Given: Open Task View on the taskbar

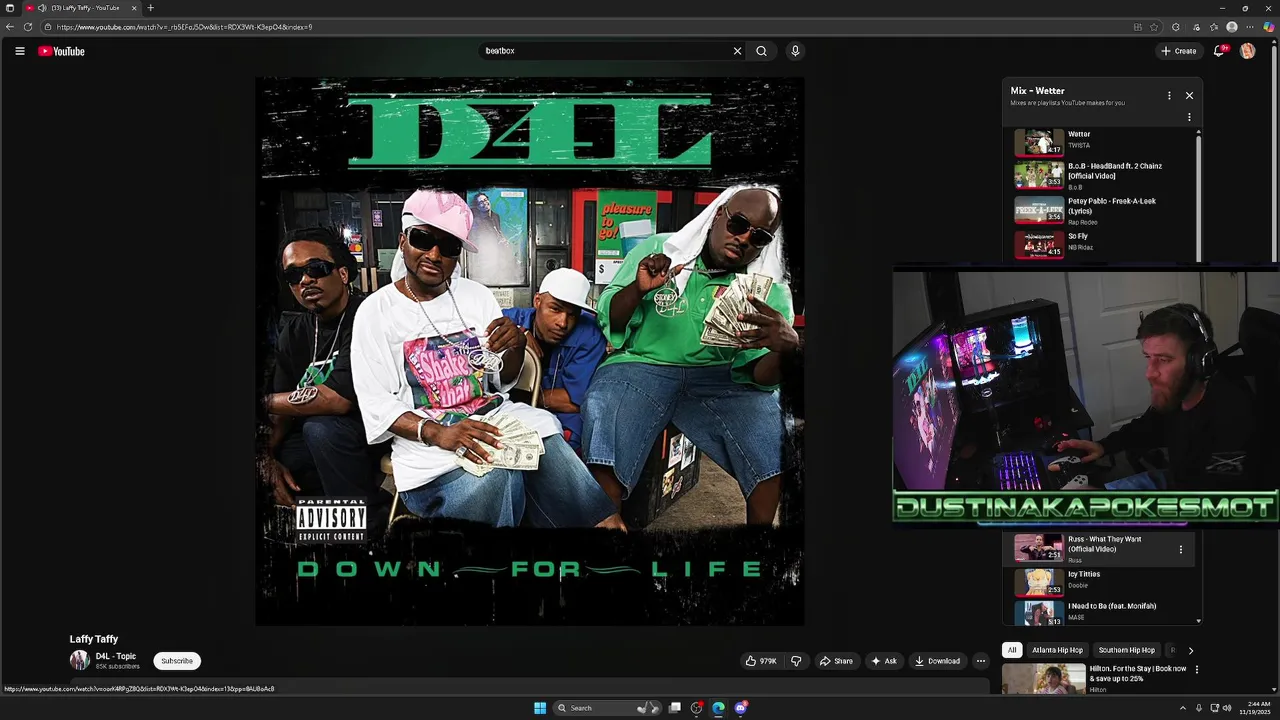Looking at the screenshot, I should [675, 708].
